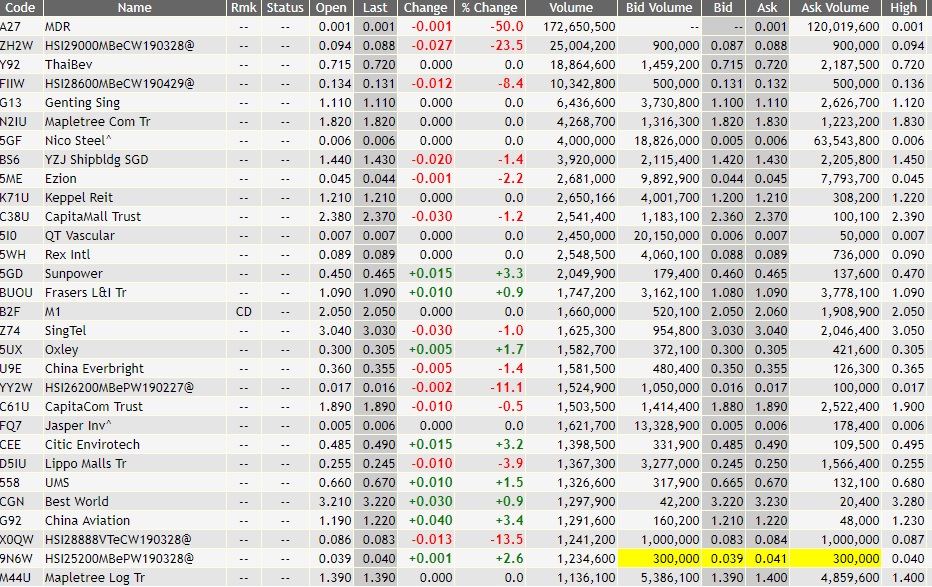
Task: Select Jasper Inv^ stock name
Action: pos(78,426)
